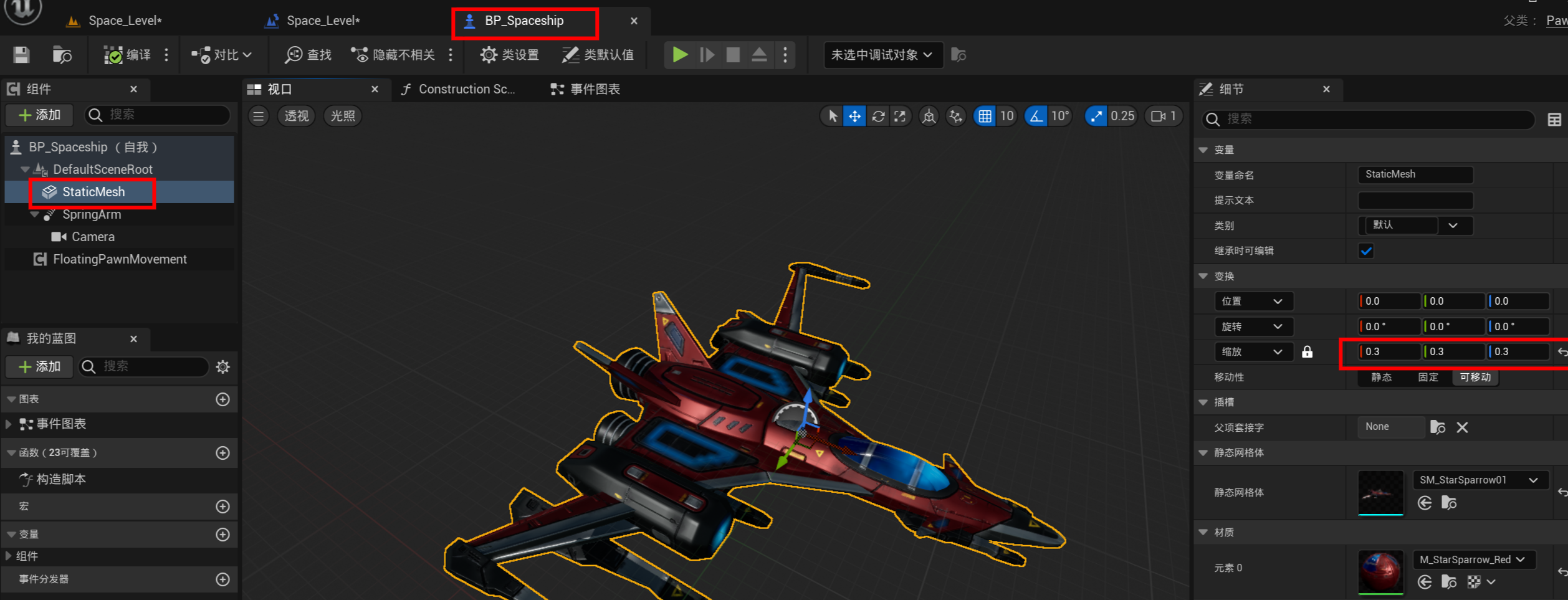Toggle rotation snapping angle icon
This screenshot has height=600, width=1568.
click(1036, 116)
